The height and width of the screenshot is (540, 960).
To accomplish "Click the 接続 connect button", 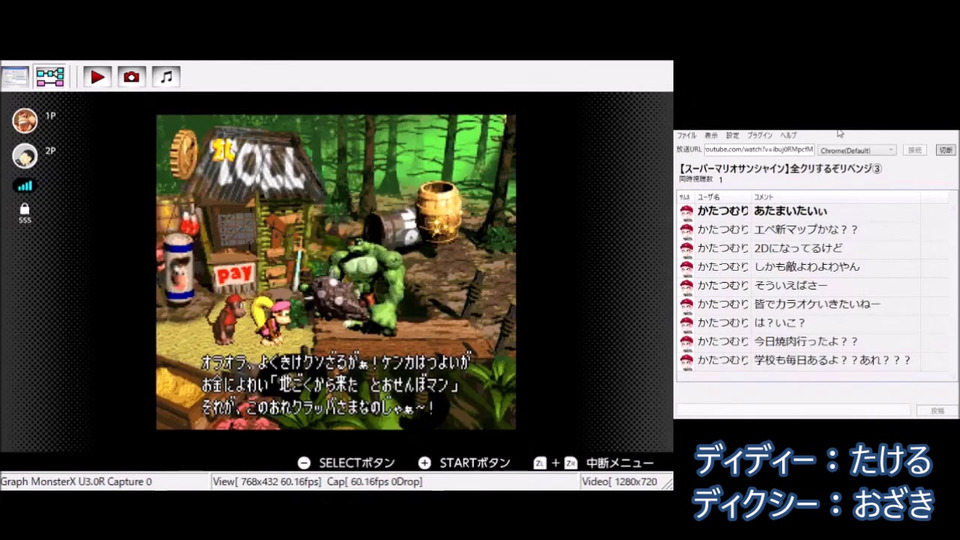I will click(x=915, y=150).
